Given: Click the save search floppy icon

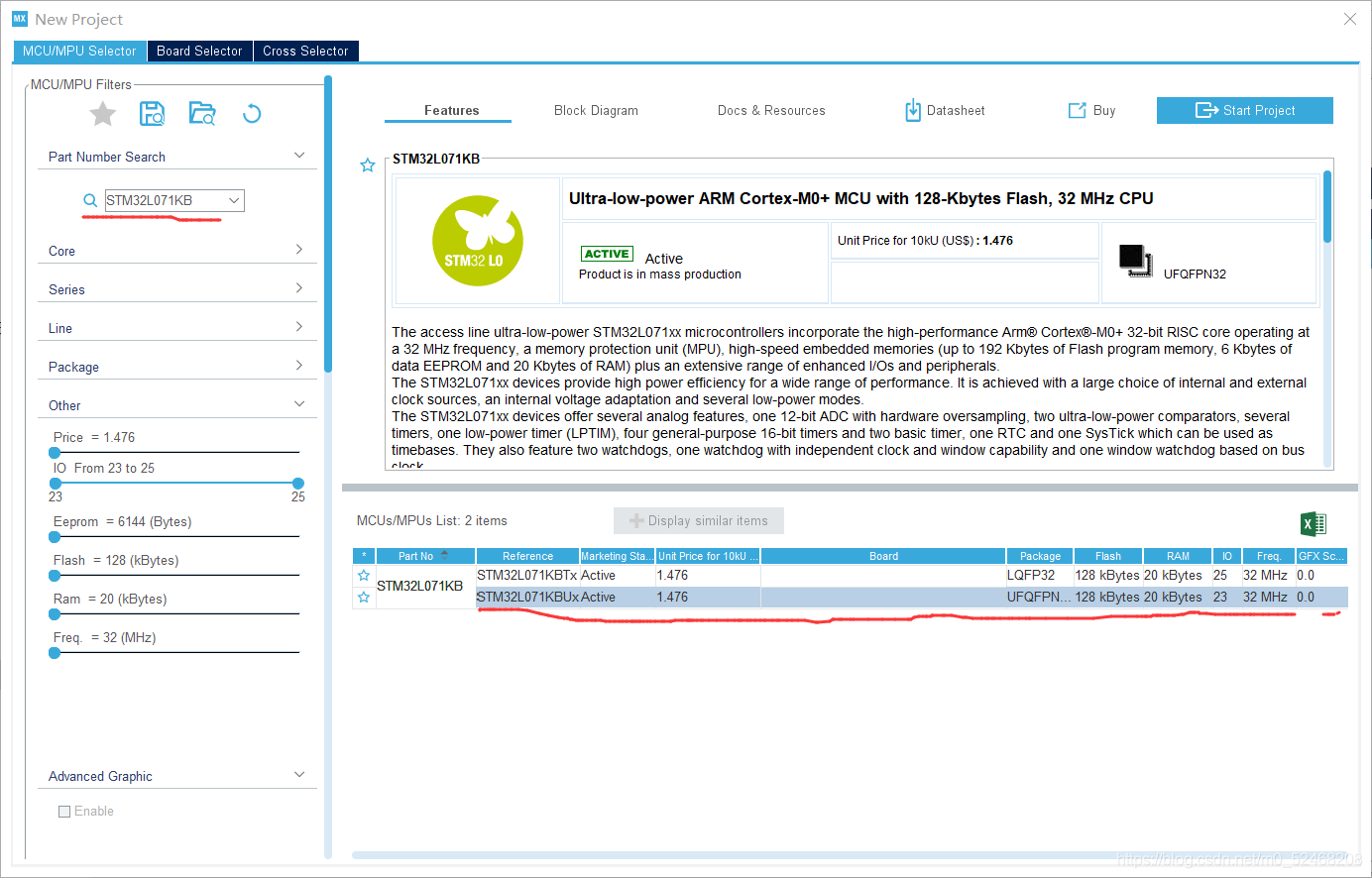Looking at the screenshot, I should click(152, 113).
